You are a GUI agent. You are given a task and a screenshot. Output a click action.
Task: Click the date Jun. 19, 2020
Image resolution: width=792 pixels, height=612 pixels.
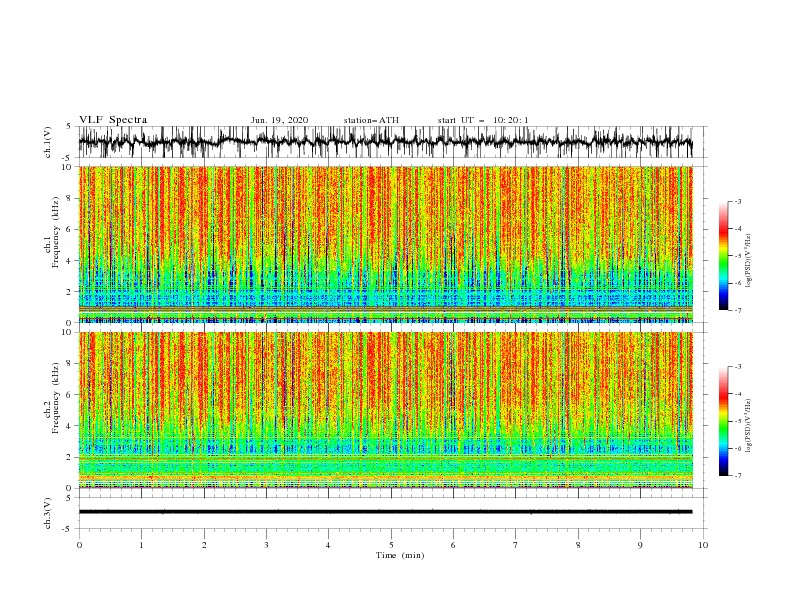[x=279, y=120]
